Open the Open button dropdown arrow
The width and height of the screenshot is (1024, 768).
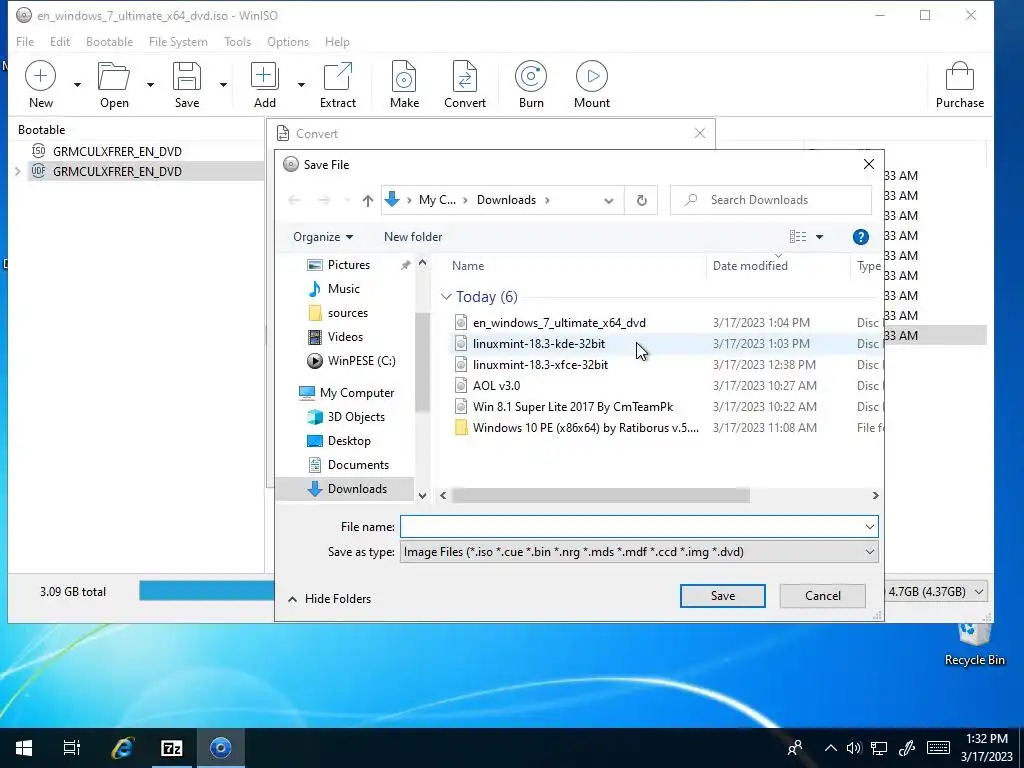coord(150,84)
